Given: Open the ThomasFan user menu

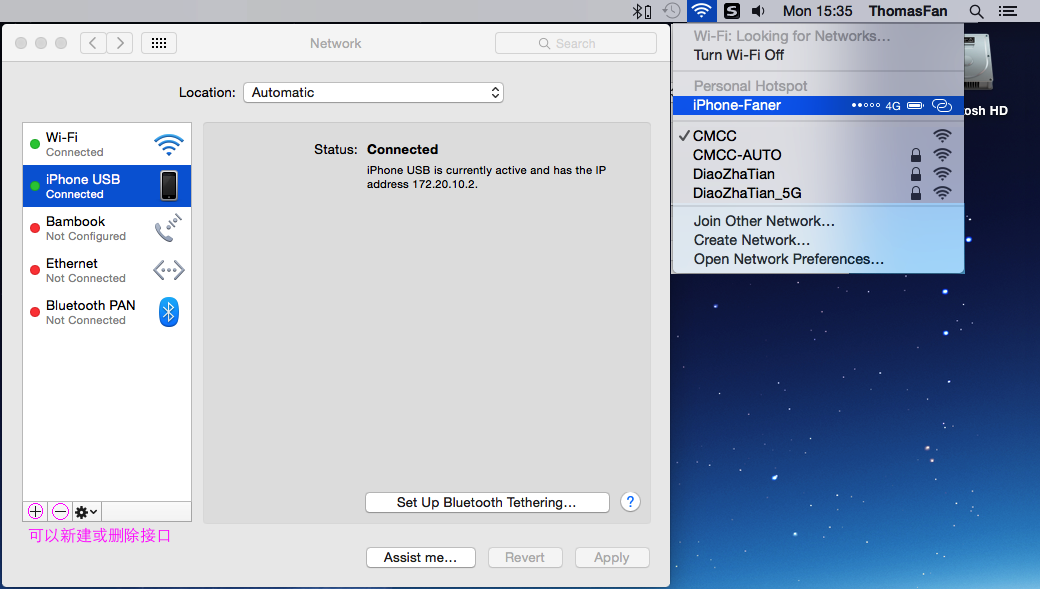Looking at the screenshot, I should 908,11.
